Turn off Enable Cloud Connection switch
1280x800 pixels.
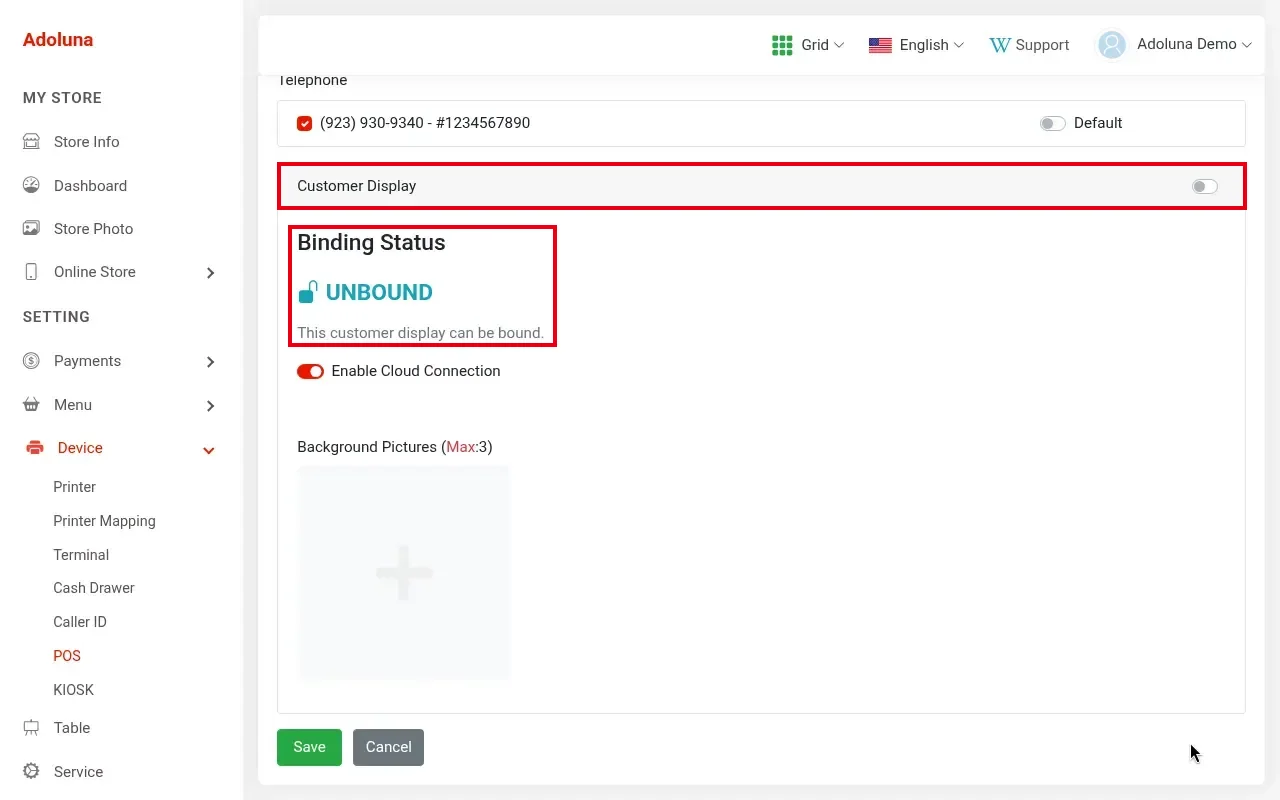310,372
